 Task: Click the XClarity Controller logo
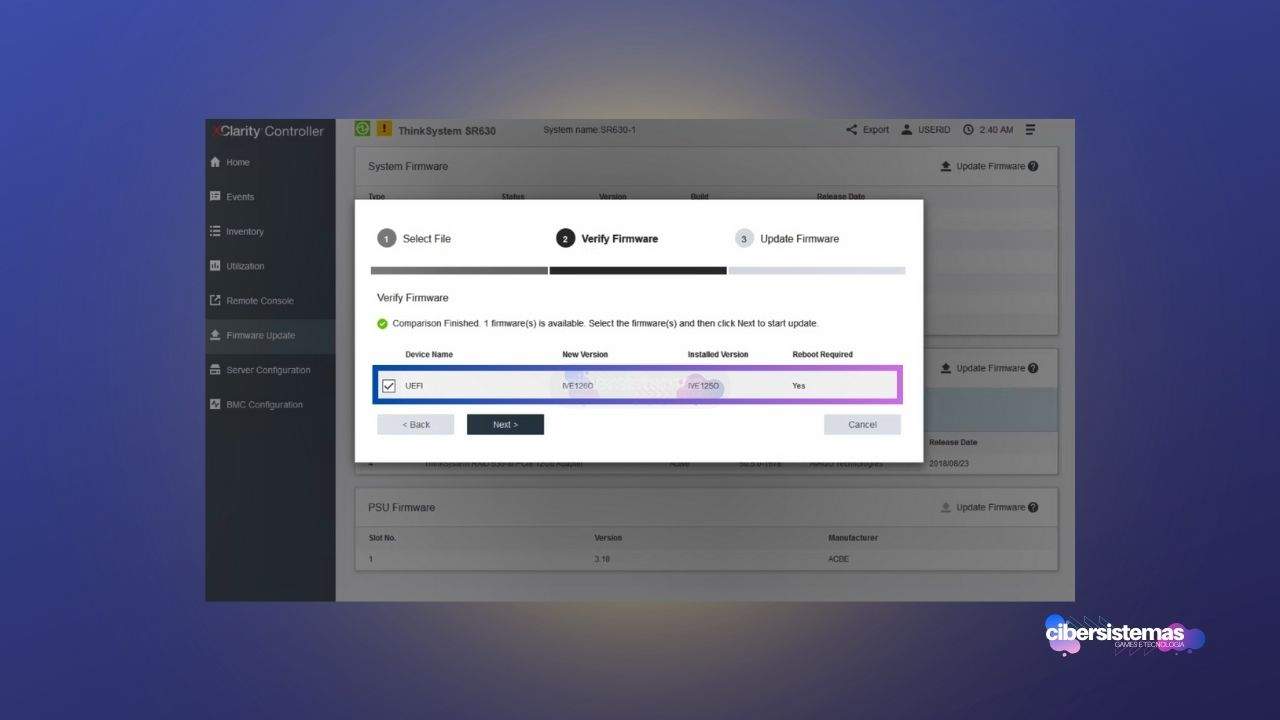267,131
